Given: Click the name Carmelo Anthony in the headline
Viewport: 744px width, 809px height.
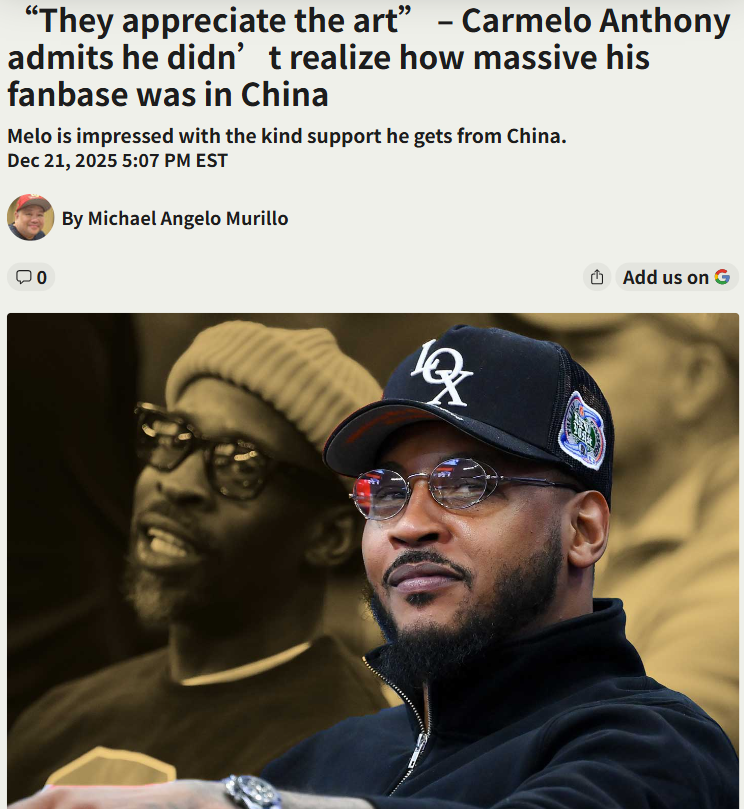Looking at the screenshot, I should [x=596, y=21].
